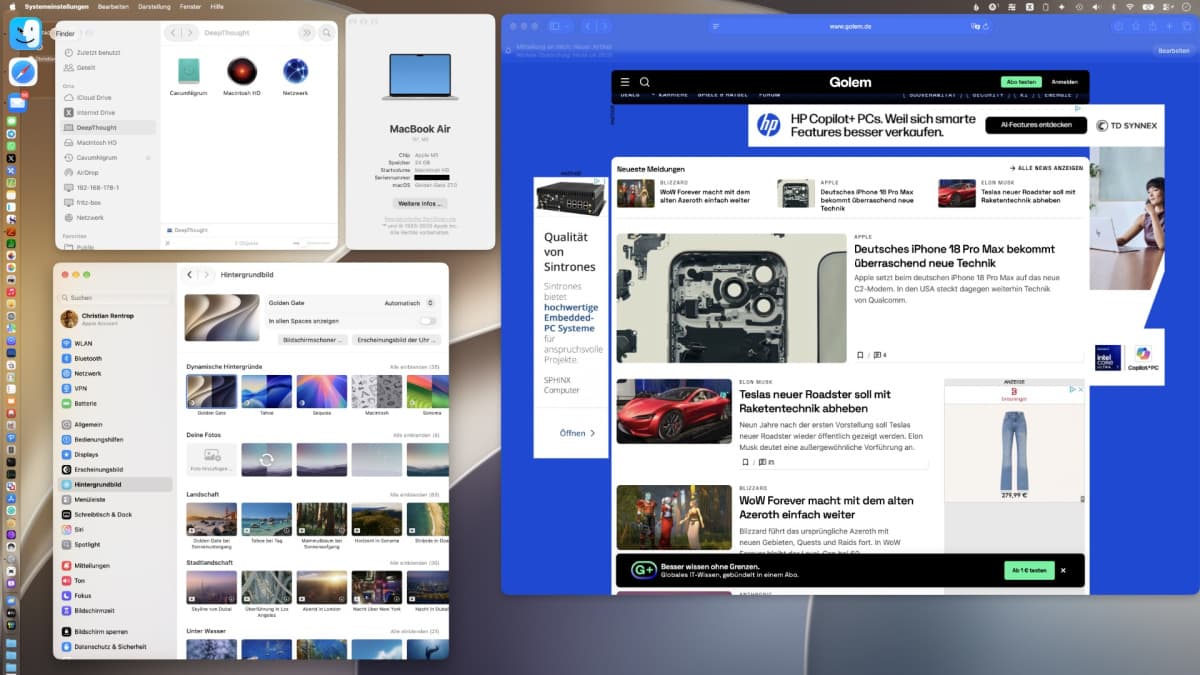
Task: Expand 'Alle einblenden (83)' for Landschaft
Action: click(413, 494)
